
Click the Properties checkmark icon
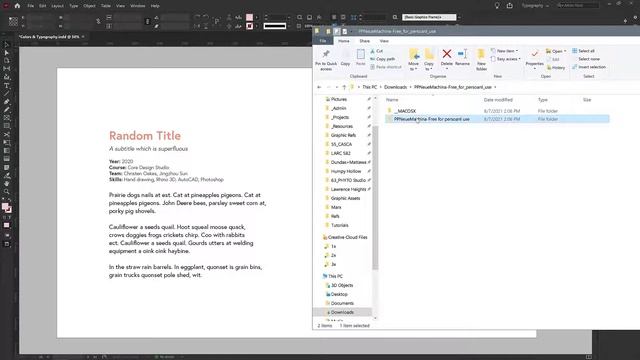tap(534, 54)
